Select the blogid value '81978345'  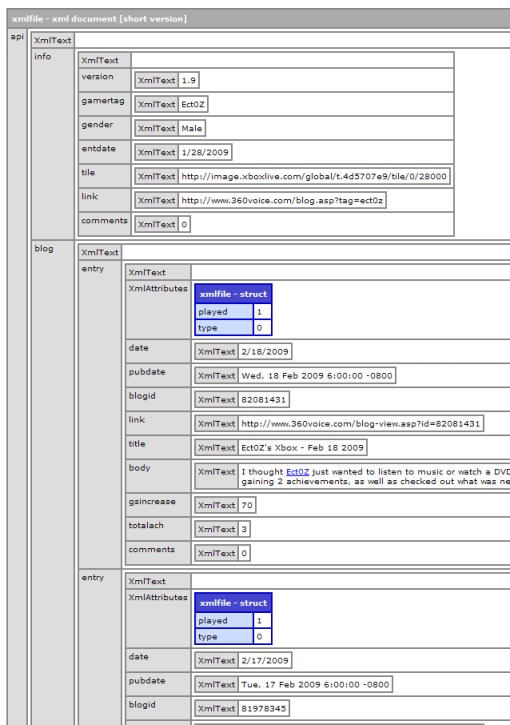click(264, 709)
